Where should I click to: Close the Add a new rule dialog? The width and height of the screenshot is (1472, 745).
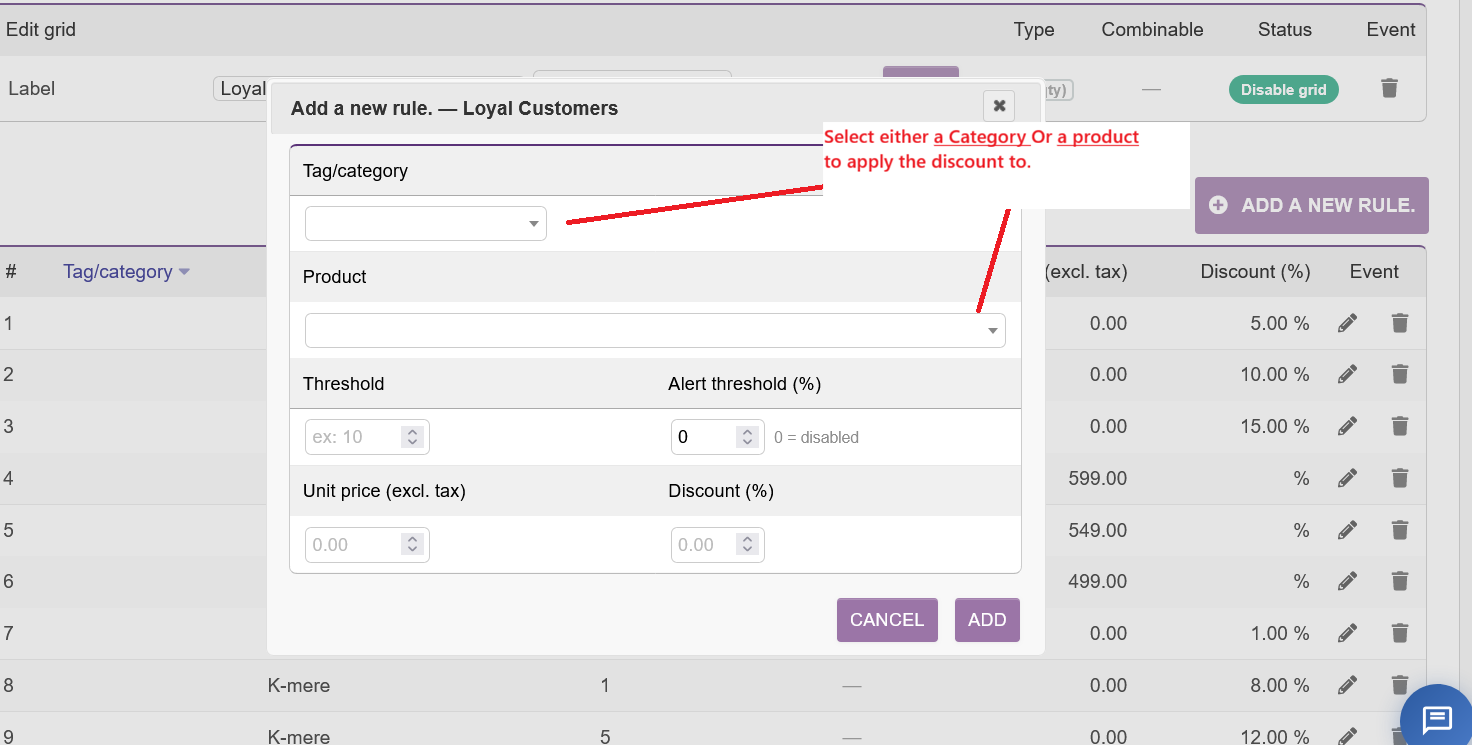[999, 105]
